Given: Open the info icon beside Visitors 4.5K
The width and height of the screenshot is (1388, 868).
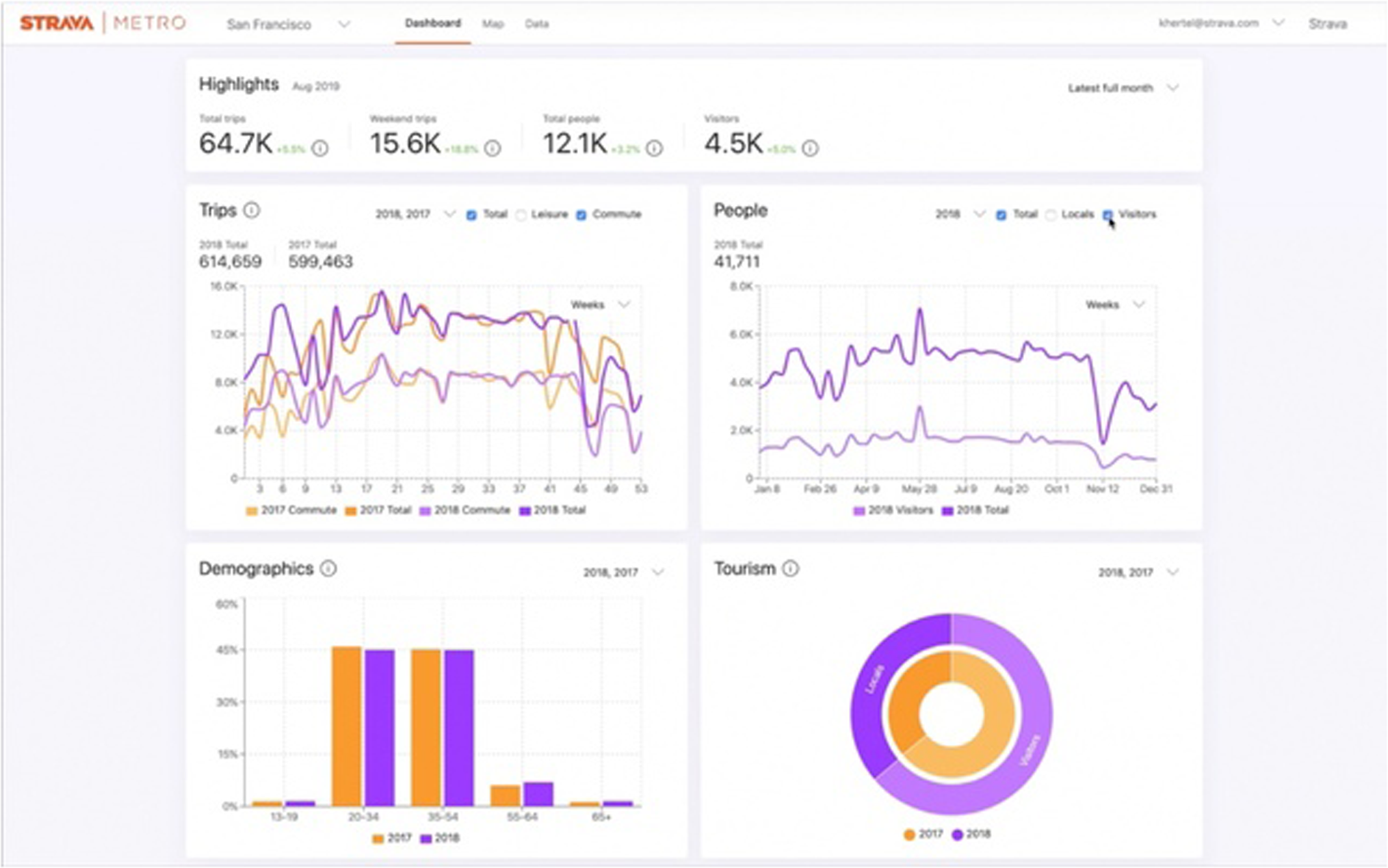Looking at the screenshot, I should pyautogui.click(x=811, y=148).
